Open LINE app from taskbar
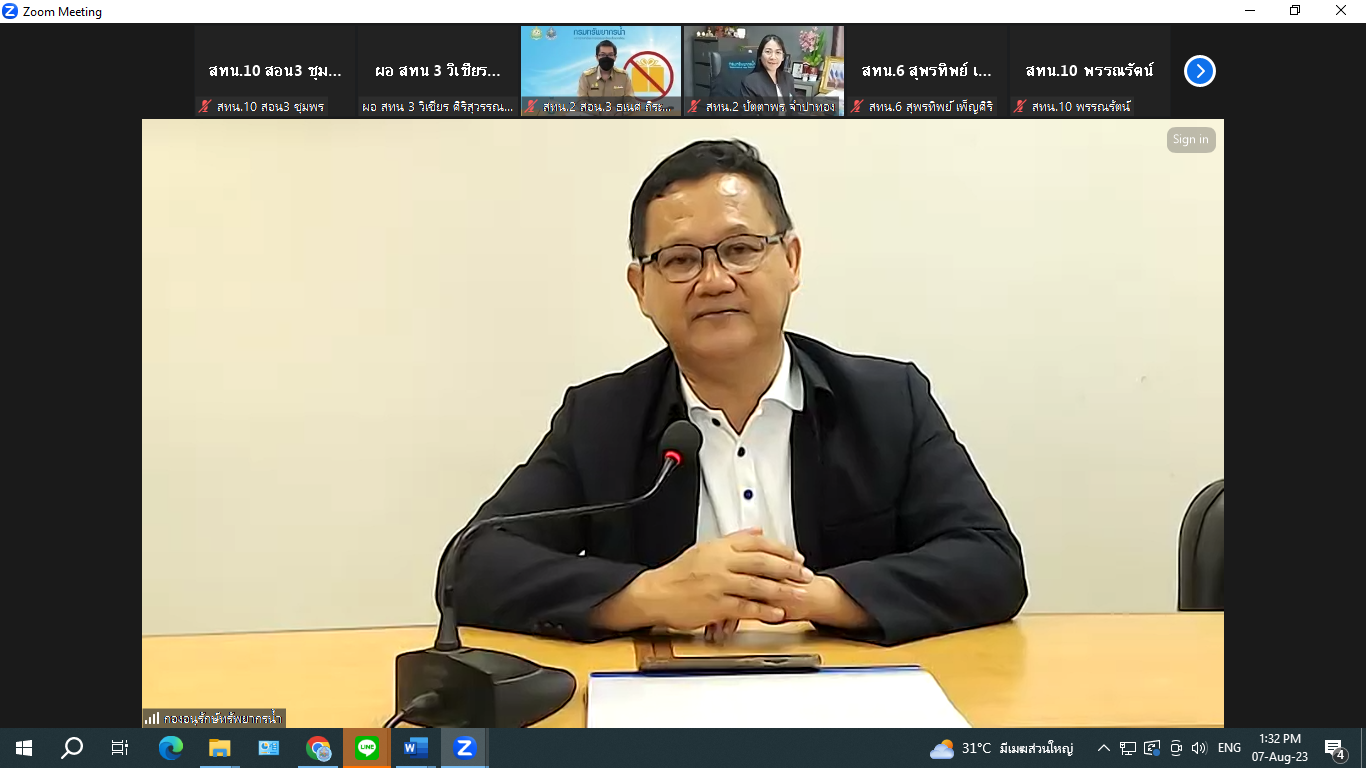 pyautogui.click(x=367, y=747)
